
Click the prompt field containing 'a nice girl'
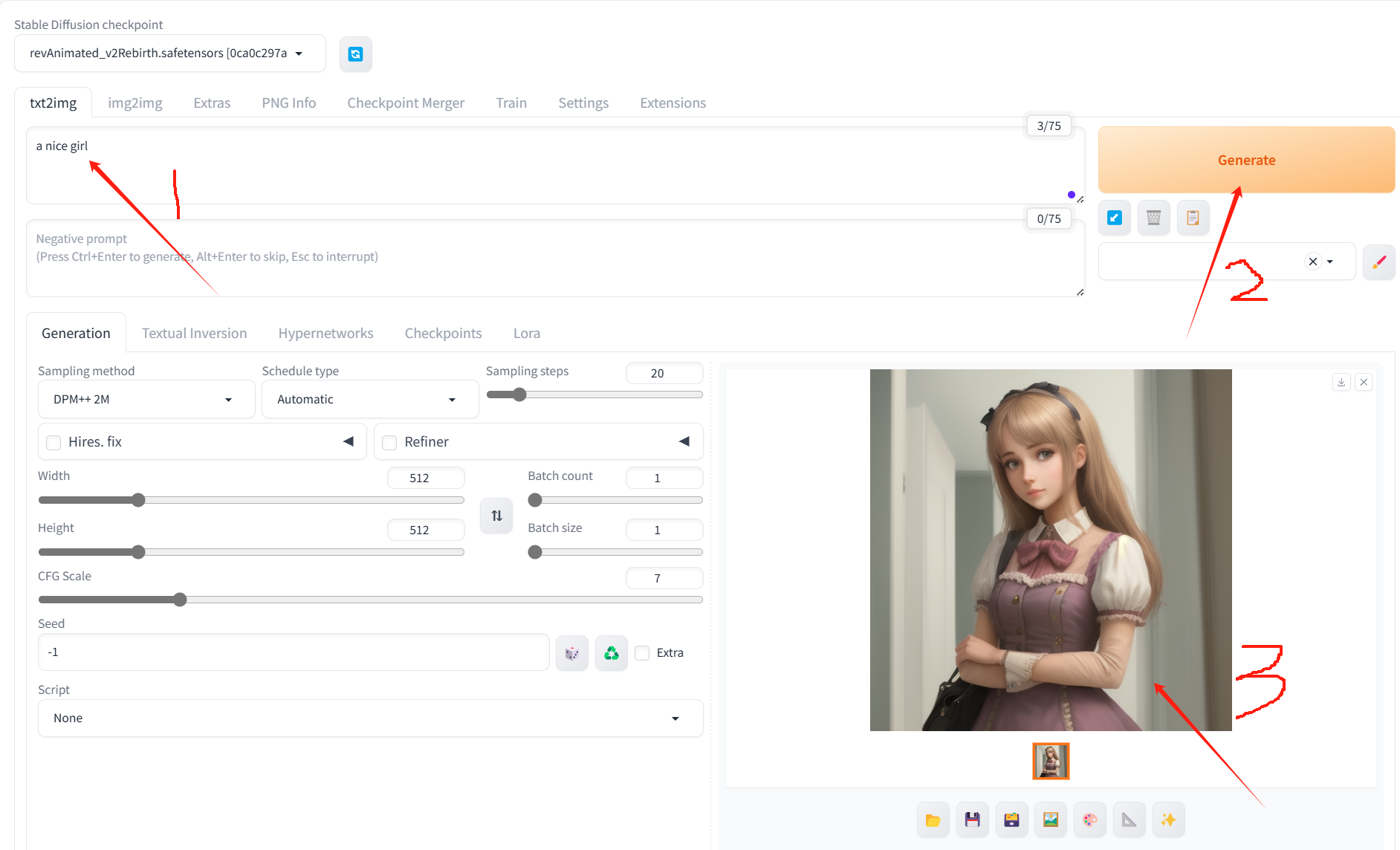(556, 166)
